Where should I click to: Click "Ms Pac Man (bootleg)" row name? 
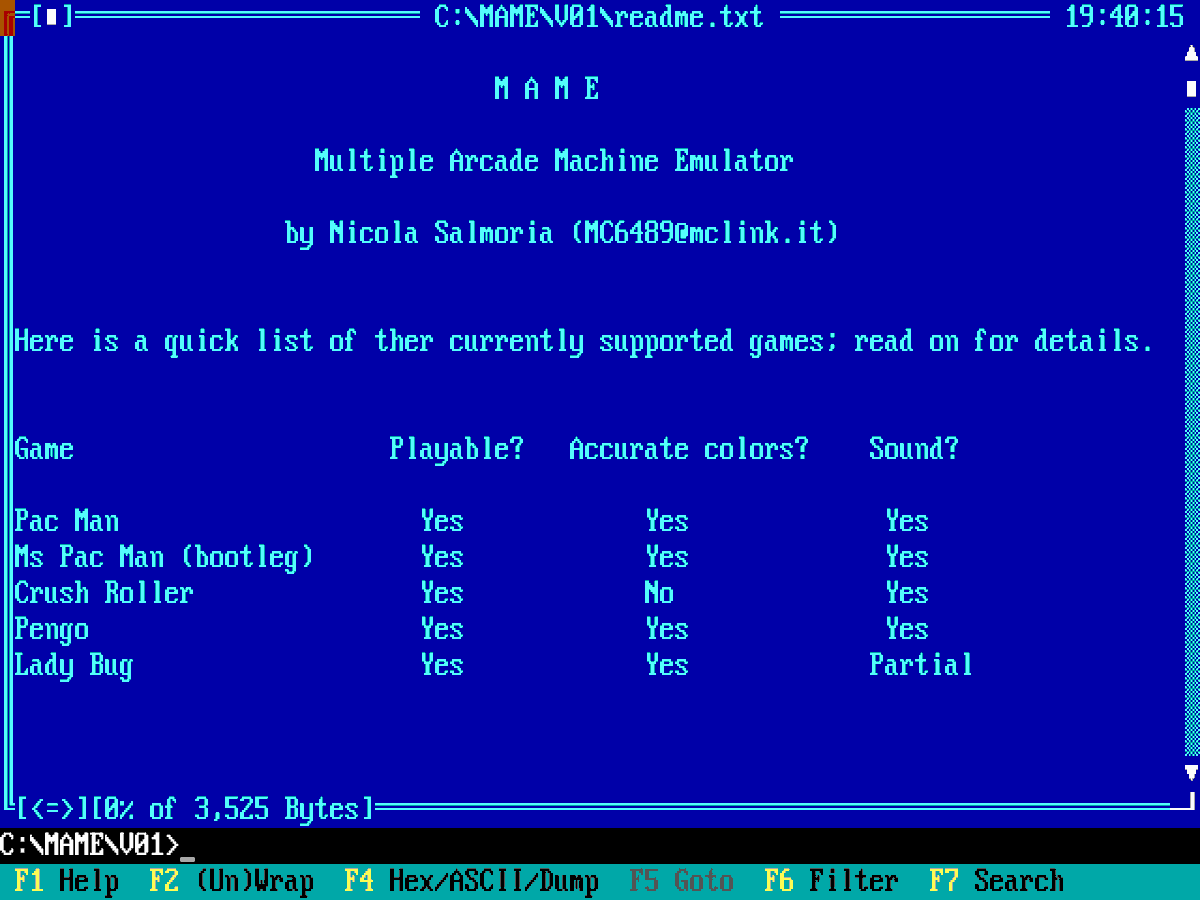click(164, 557)
